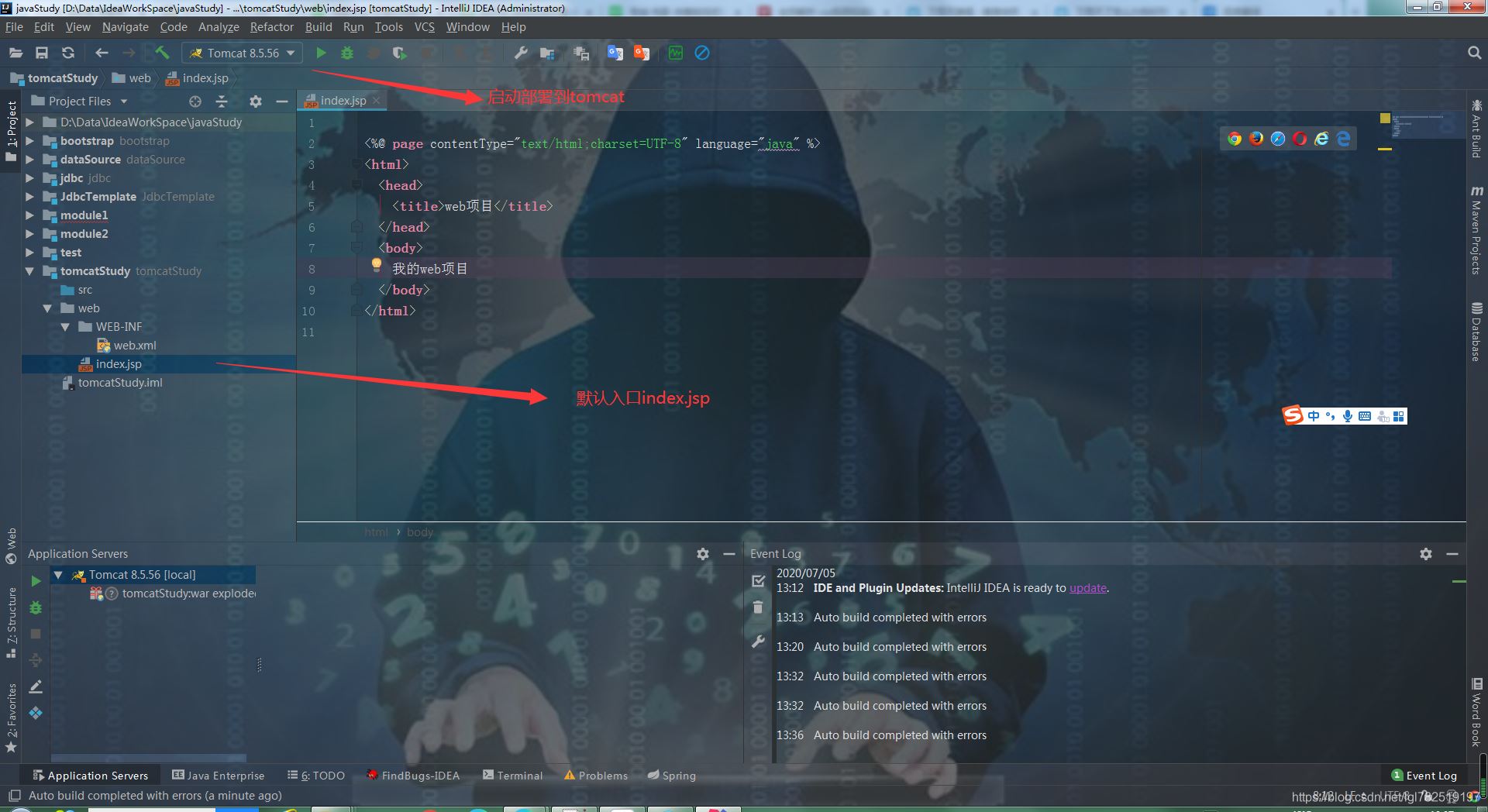The image size is (1488, 812).
Task: Click the Open folder toolbar icon
Action: coord(15,53)
